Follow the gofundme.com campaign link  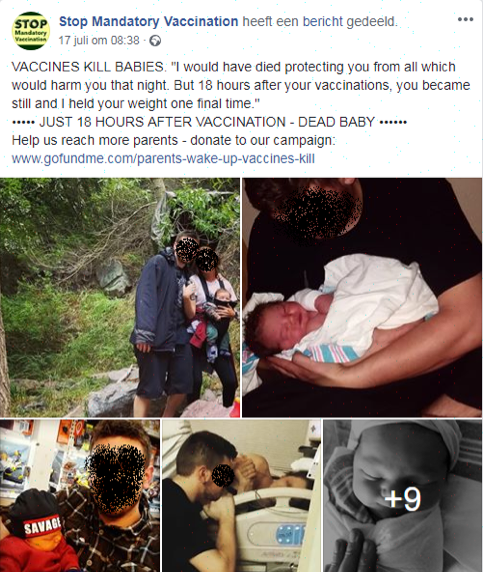163,159
